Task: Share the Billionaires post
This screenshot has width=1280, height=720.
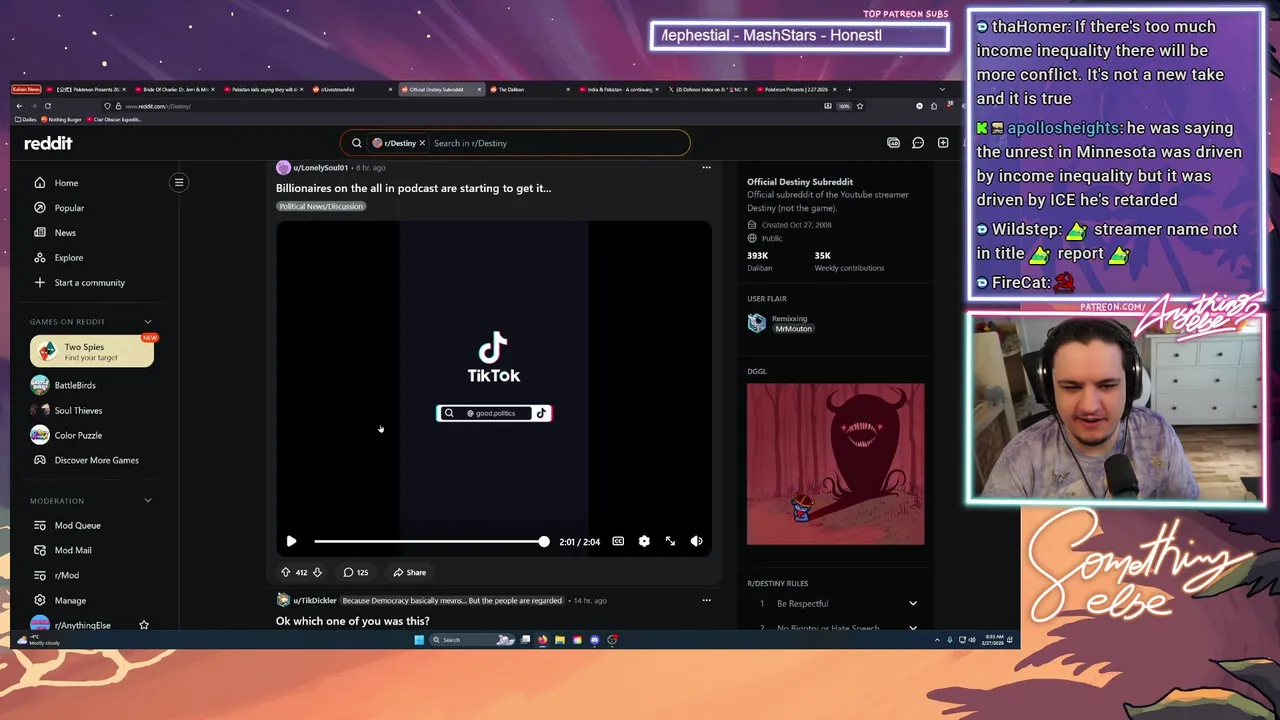Action: 409,572
